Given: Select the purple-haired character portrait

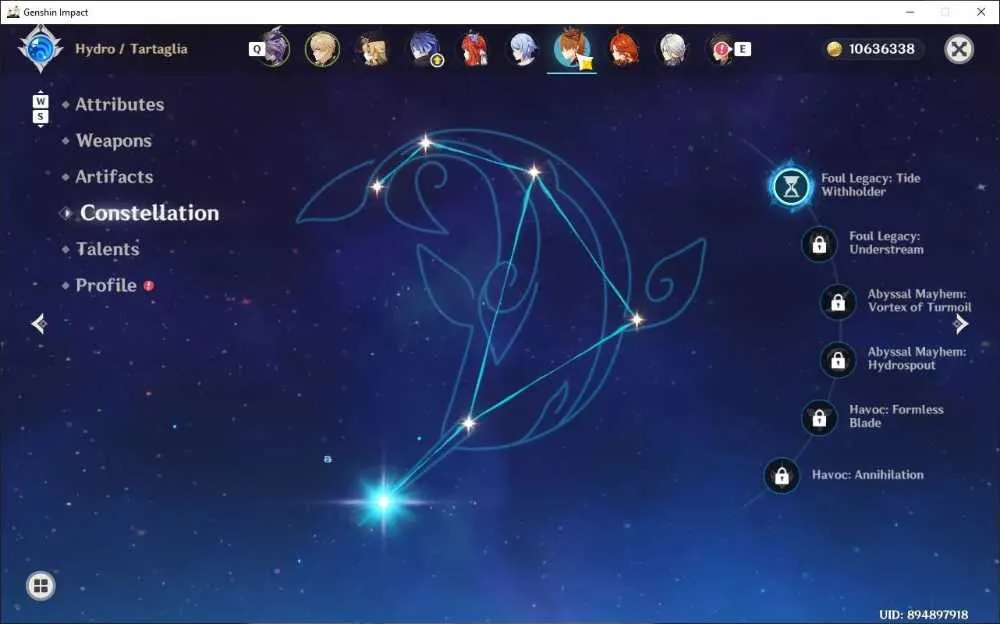Looking at the screenshot, I should click(276, 48).
